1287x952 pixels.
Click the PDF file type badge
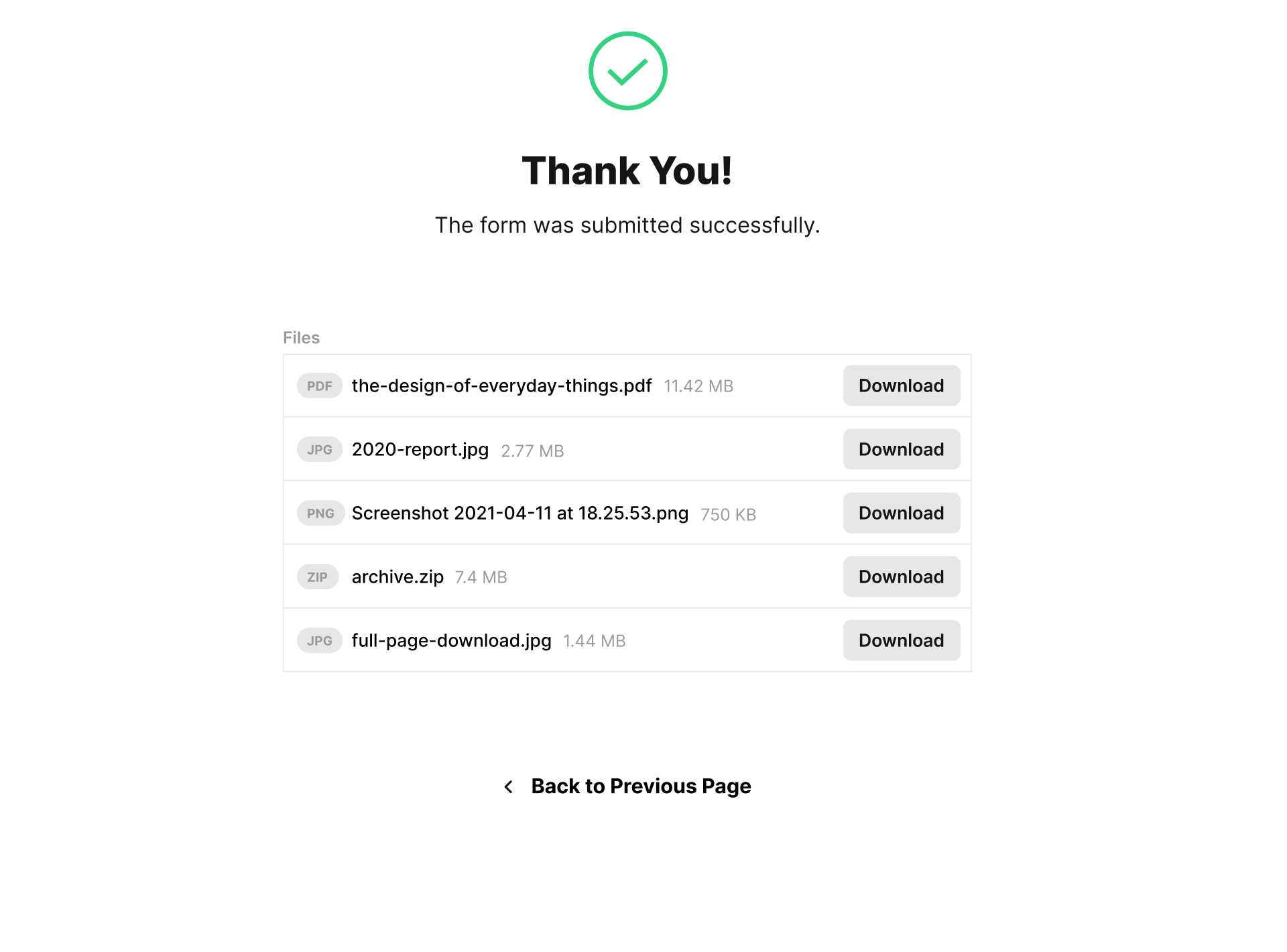coord(320,386)
